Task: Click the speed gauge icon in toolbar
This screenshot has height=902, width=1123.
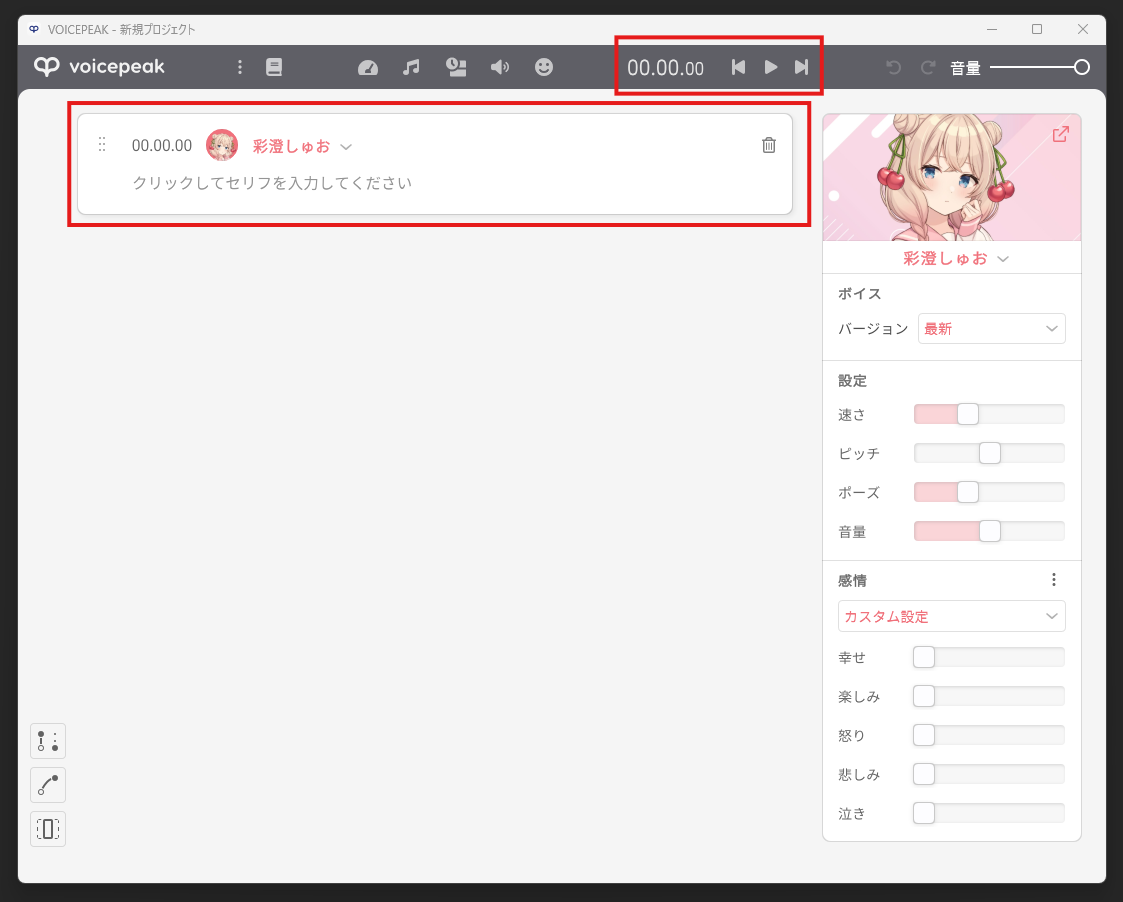Action: tap(367, 67)
